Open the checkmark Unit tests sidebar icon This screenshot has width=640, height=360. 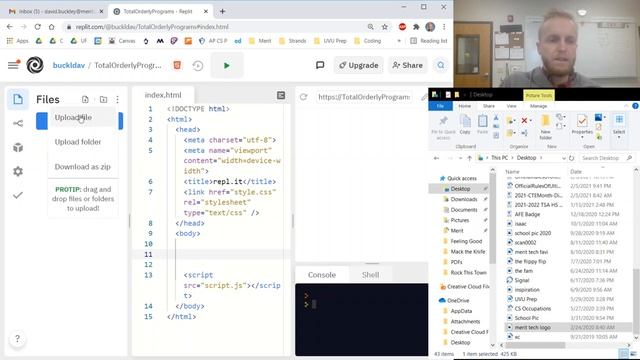(x=18, y=195)
